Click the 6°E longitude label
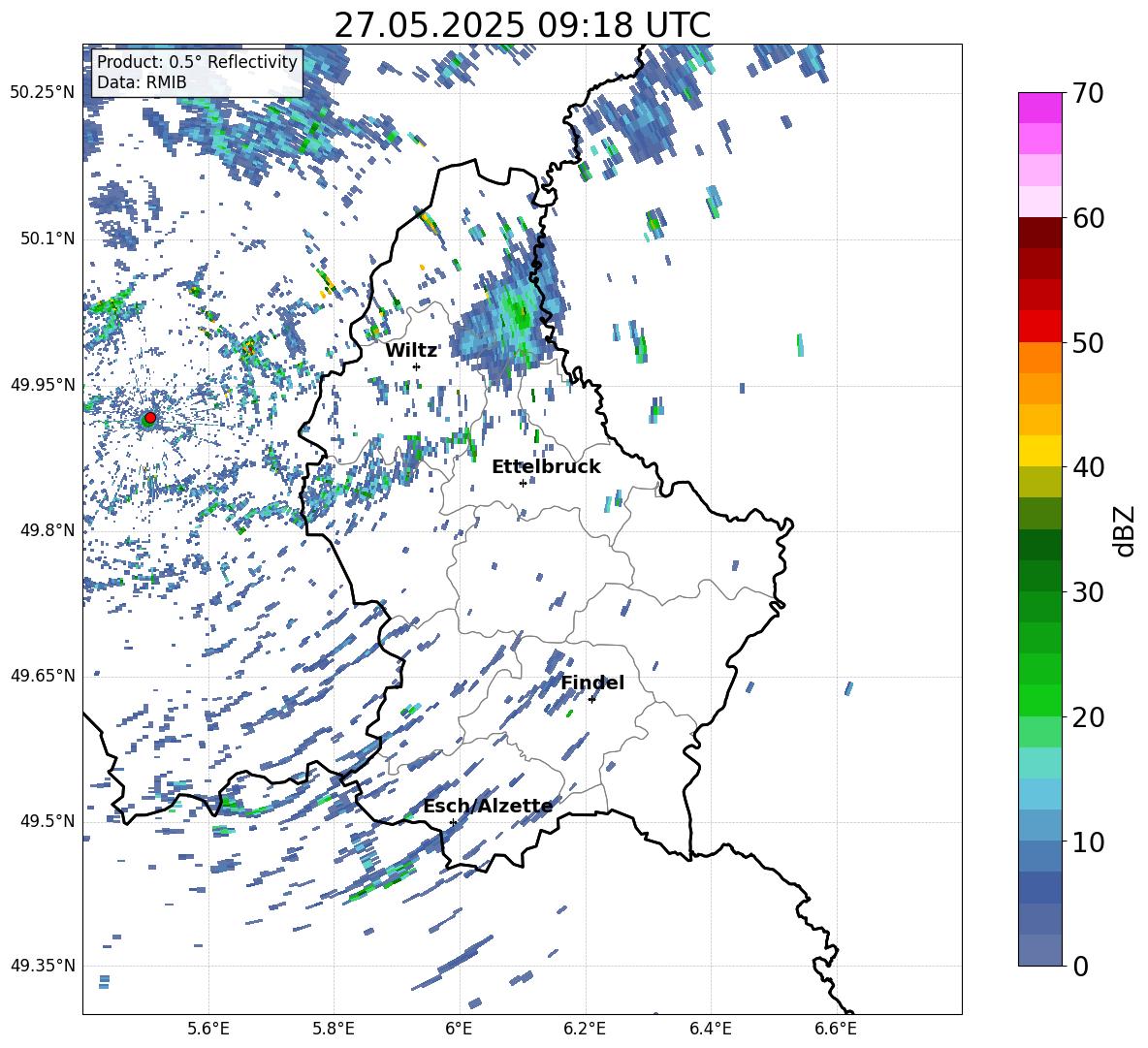 tap(459, 1029)
